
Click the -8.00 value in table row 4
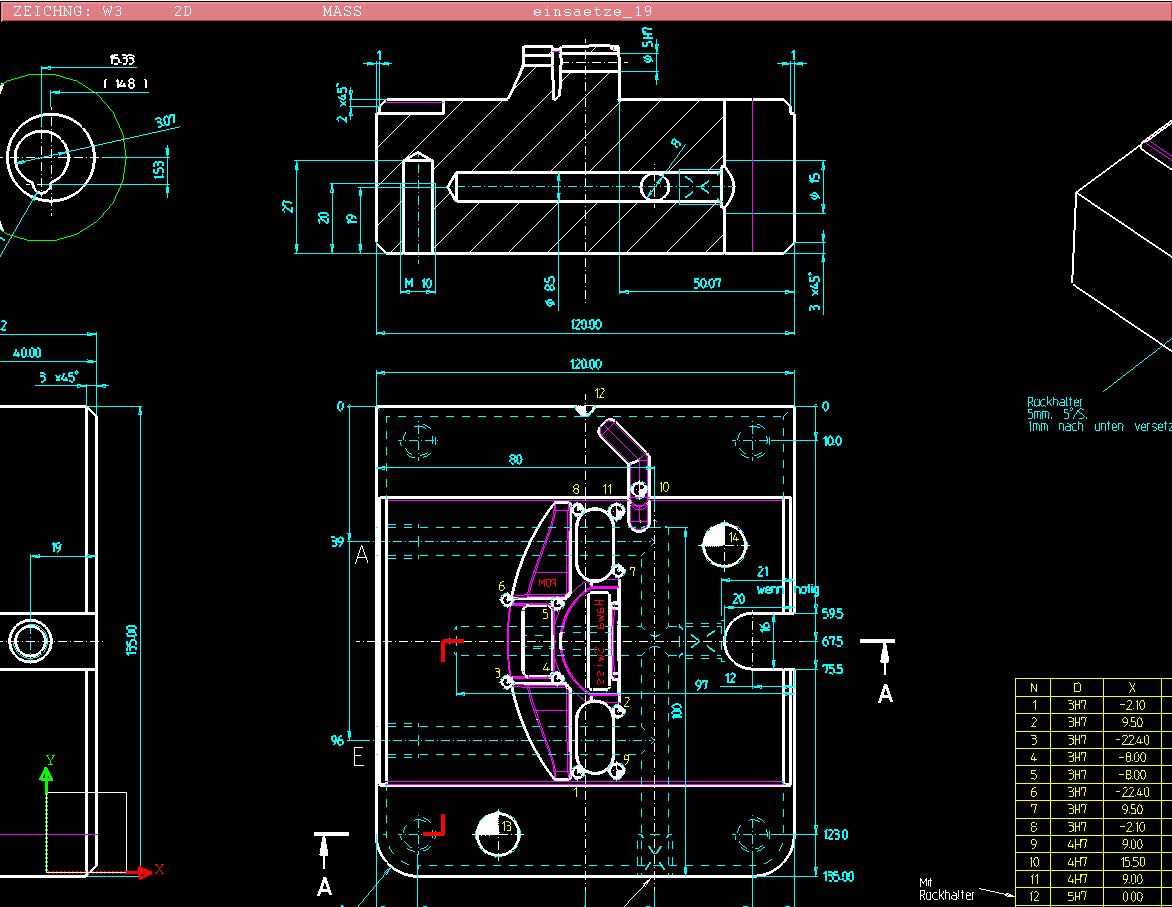tap(1132, 757)
